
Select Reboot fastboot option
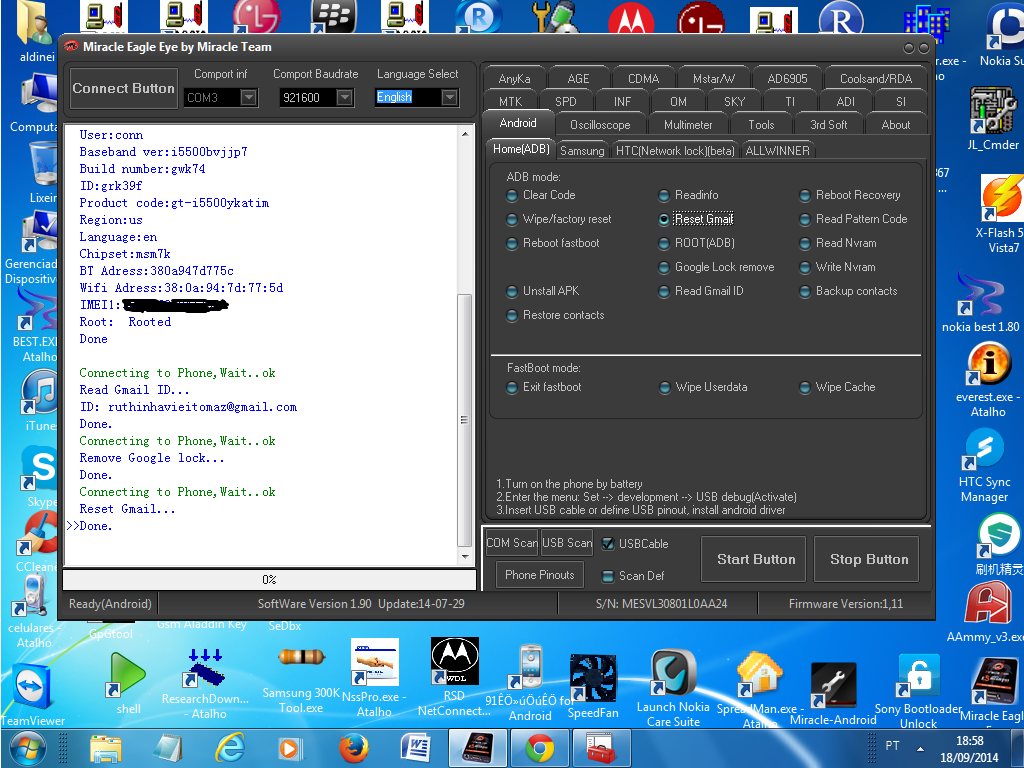(x=553, y=243)
